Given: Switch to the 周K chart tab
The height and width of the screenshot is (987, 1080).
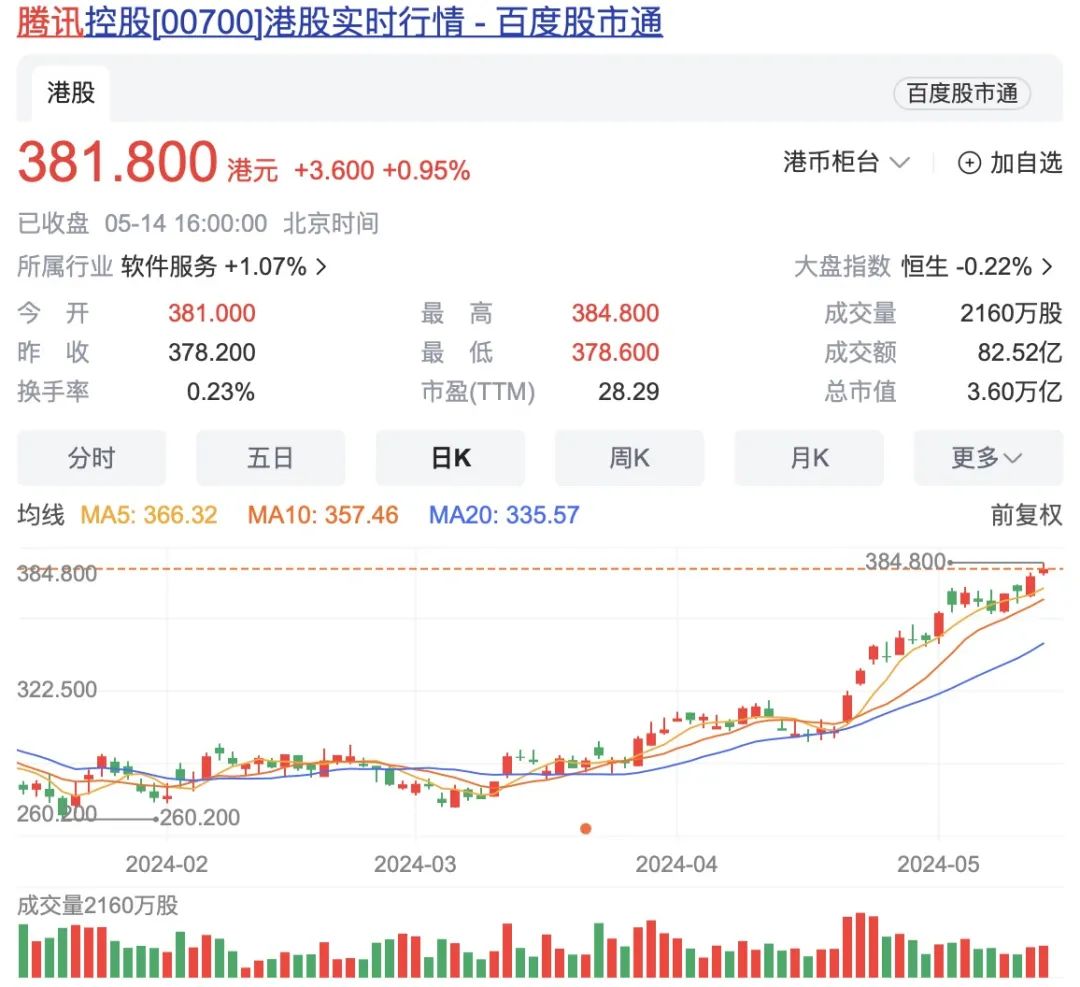Looking at the screenshot, I should (630, 458).
